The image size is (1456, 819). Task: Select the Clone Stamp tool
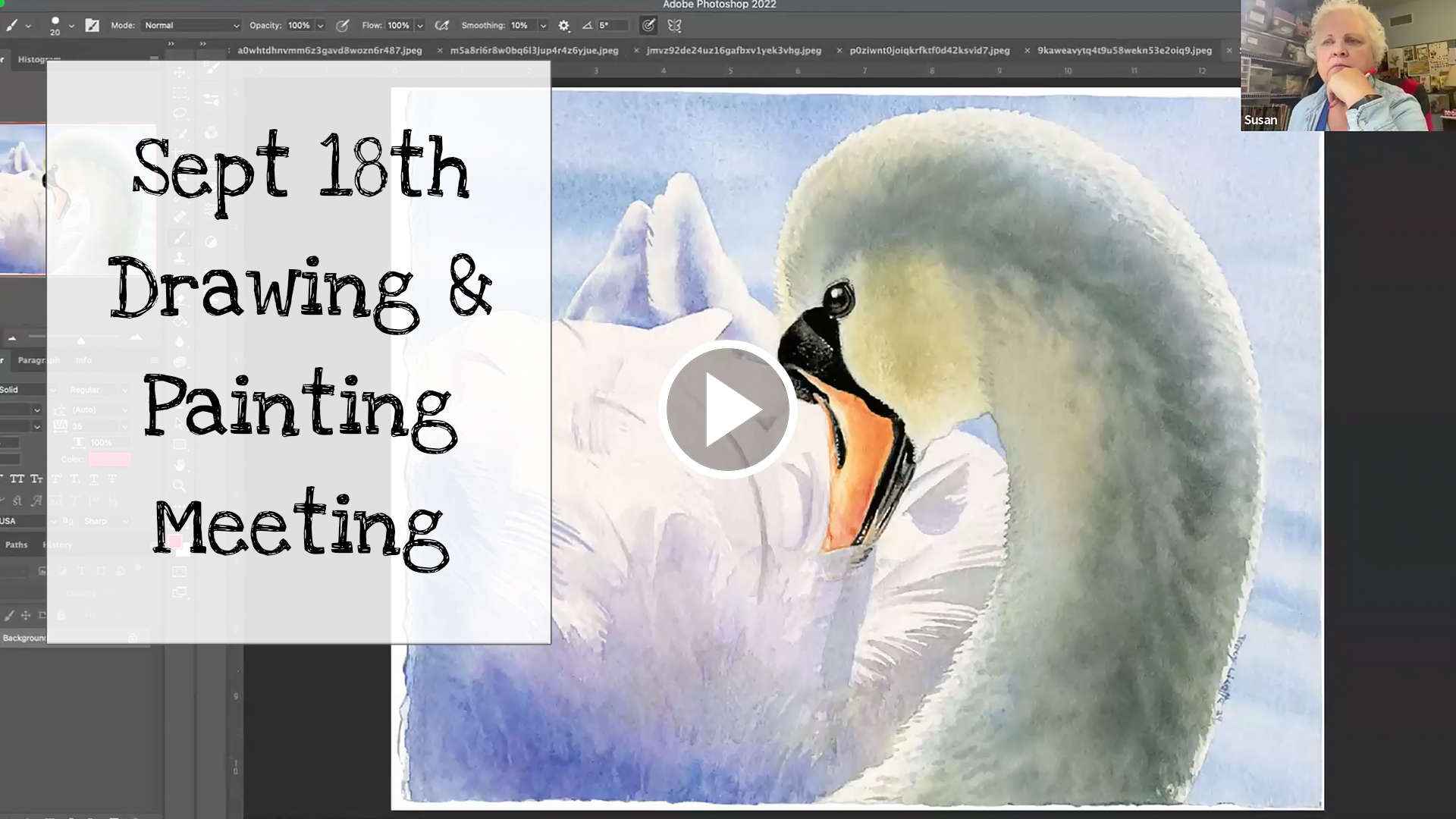180,259
